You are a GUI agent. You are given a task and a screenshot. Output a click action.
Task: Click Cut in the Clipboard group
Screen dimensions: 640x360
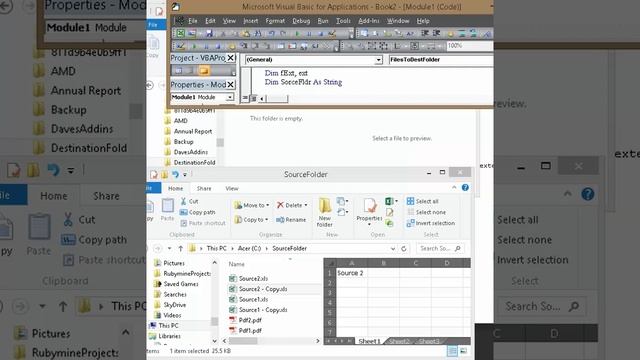189,201
